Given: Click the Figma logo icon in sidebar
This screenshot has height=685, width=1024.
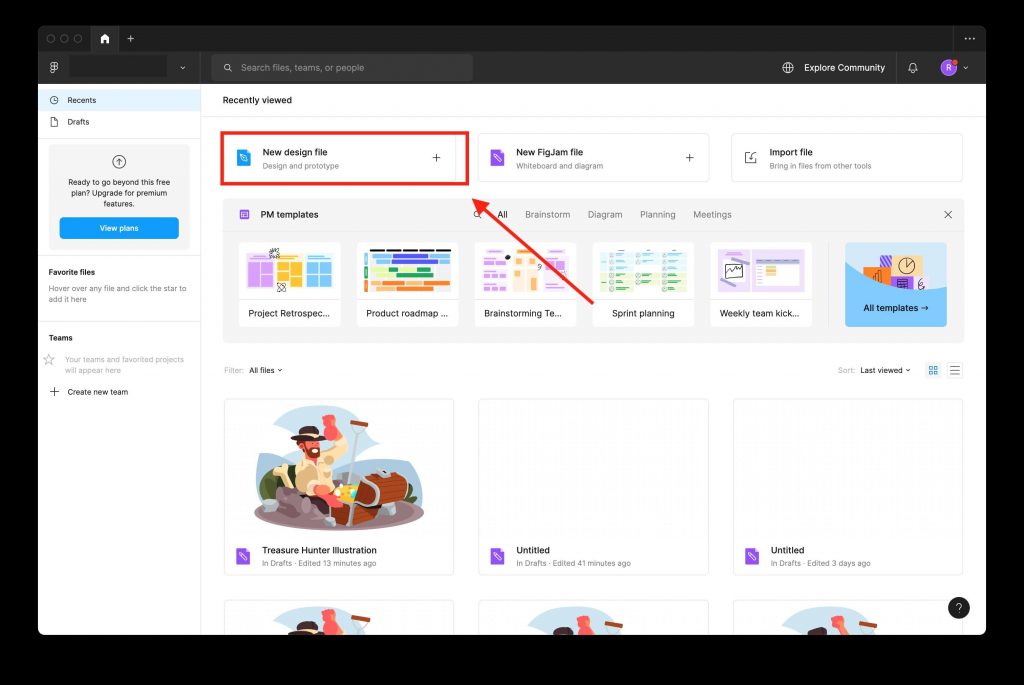Looking at the screenshot, I should tap(54, 67).
